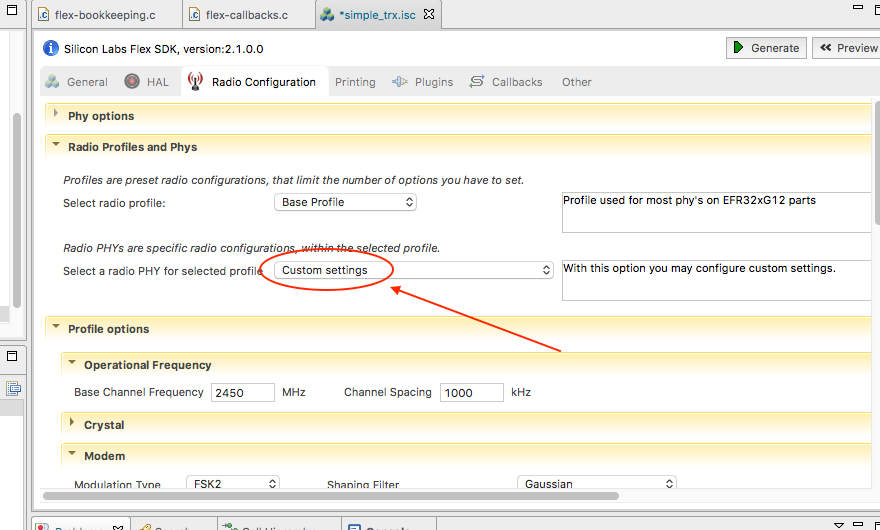The image size is (880, 530).
Task: Collapse the Radio Profiles and Phys section
Action: tap(56, 145)
